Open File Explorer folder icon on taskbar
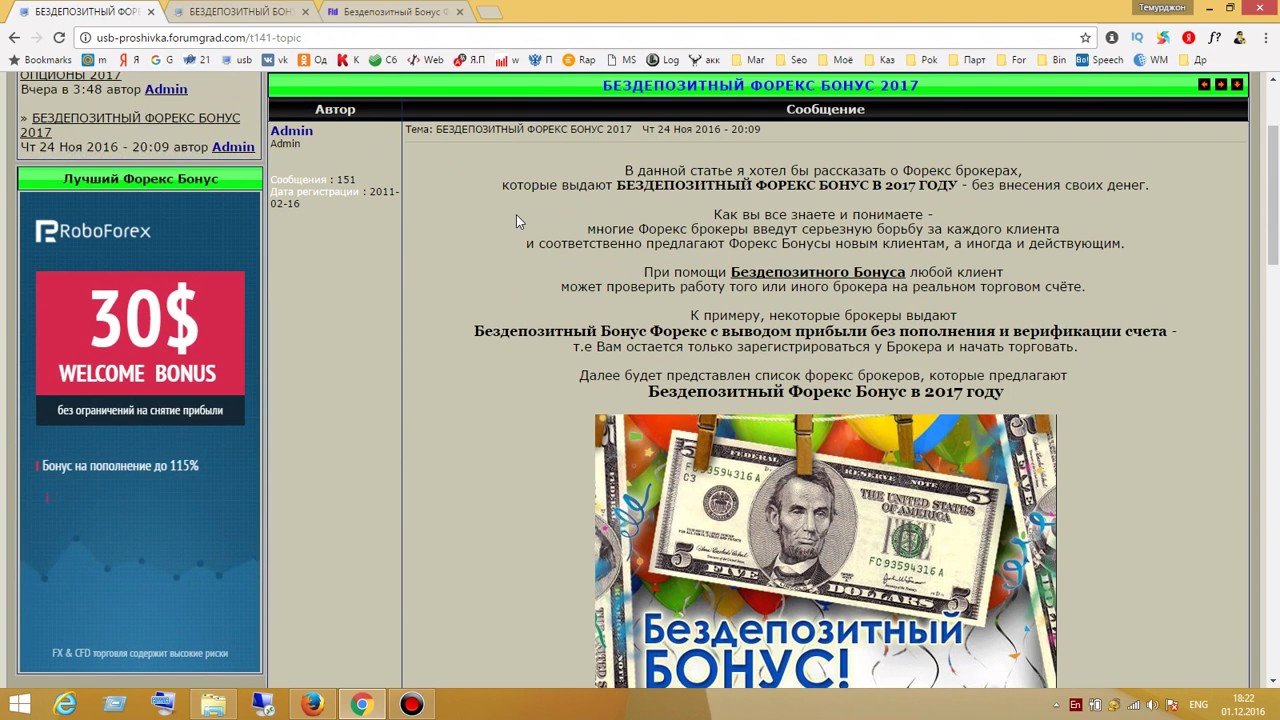 [213, 704]
